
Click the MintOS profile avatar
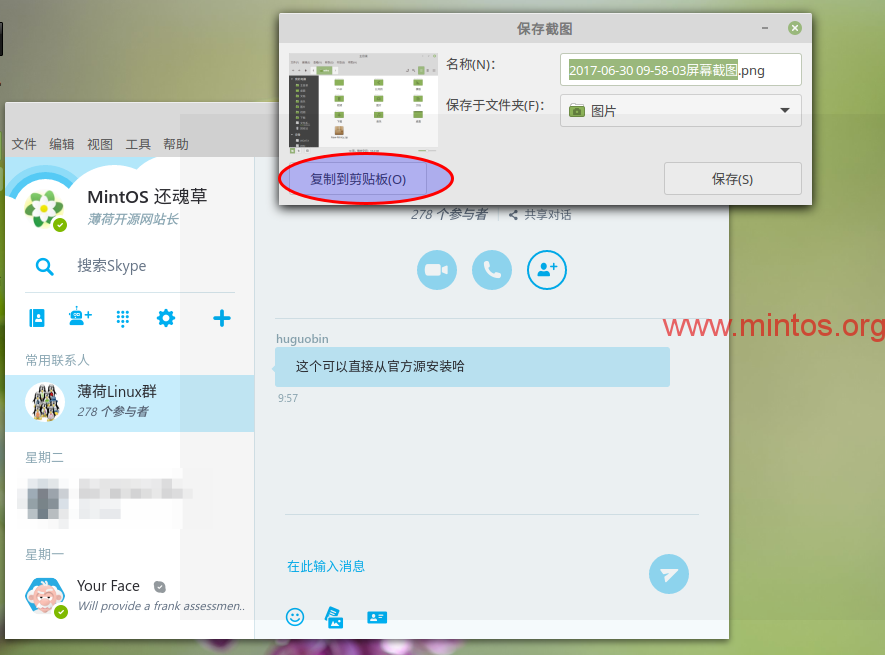45,209
